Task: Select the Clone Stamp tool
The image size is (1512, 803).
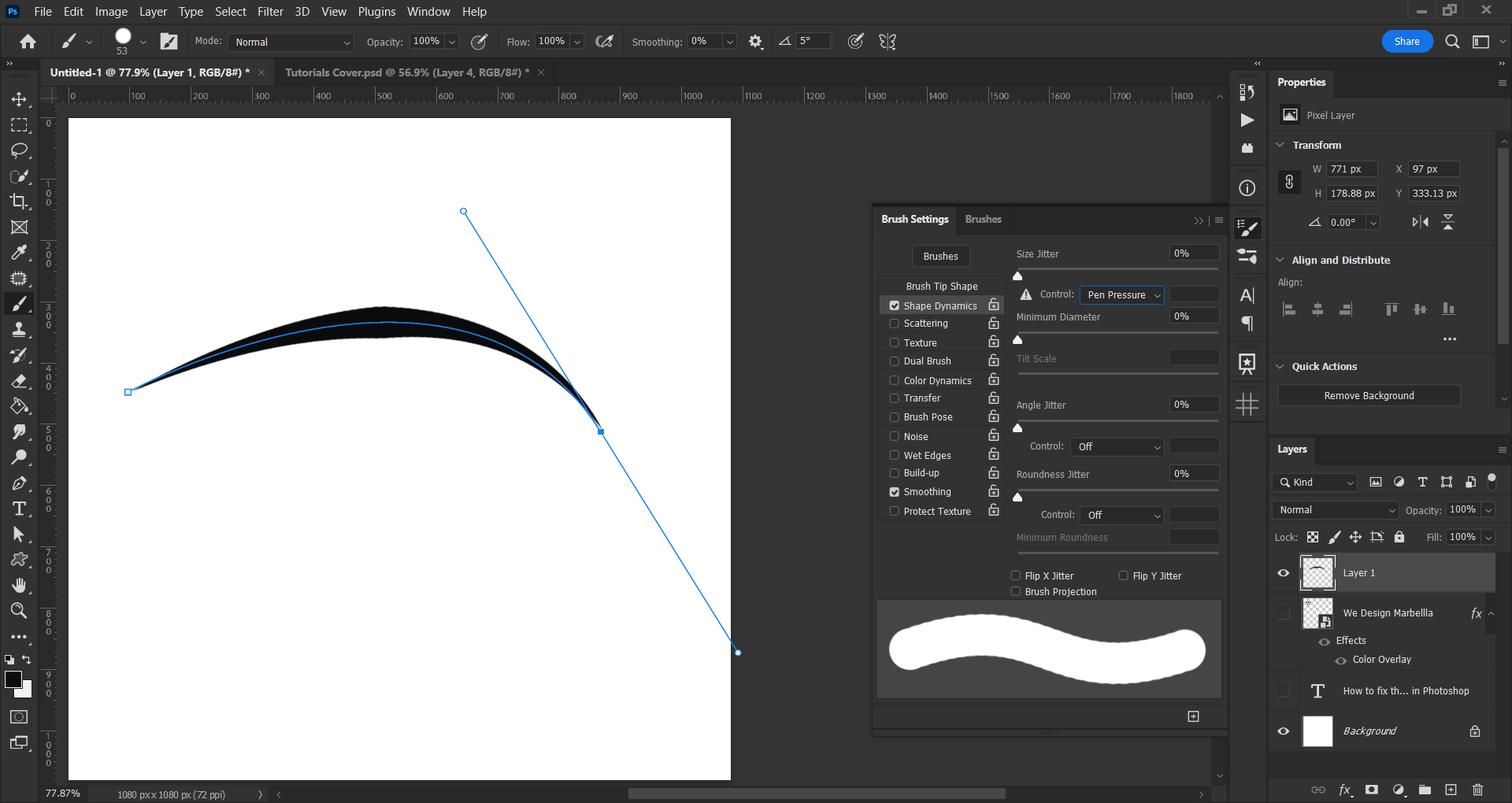Action: tap(19, 330)
